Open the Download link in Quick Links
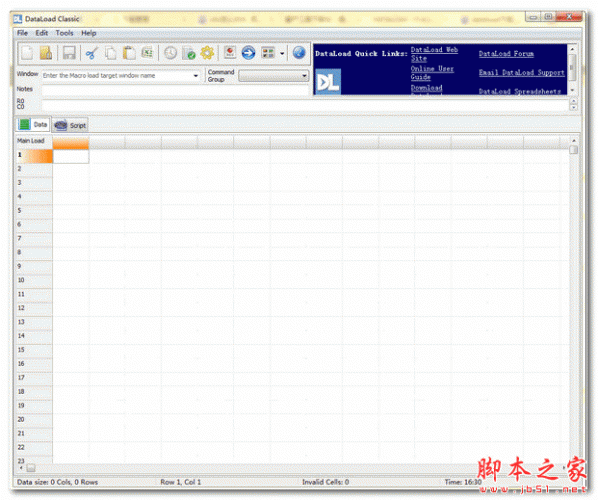The image size is (598, 500). tap(426, 88)
